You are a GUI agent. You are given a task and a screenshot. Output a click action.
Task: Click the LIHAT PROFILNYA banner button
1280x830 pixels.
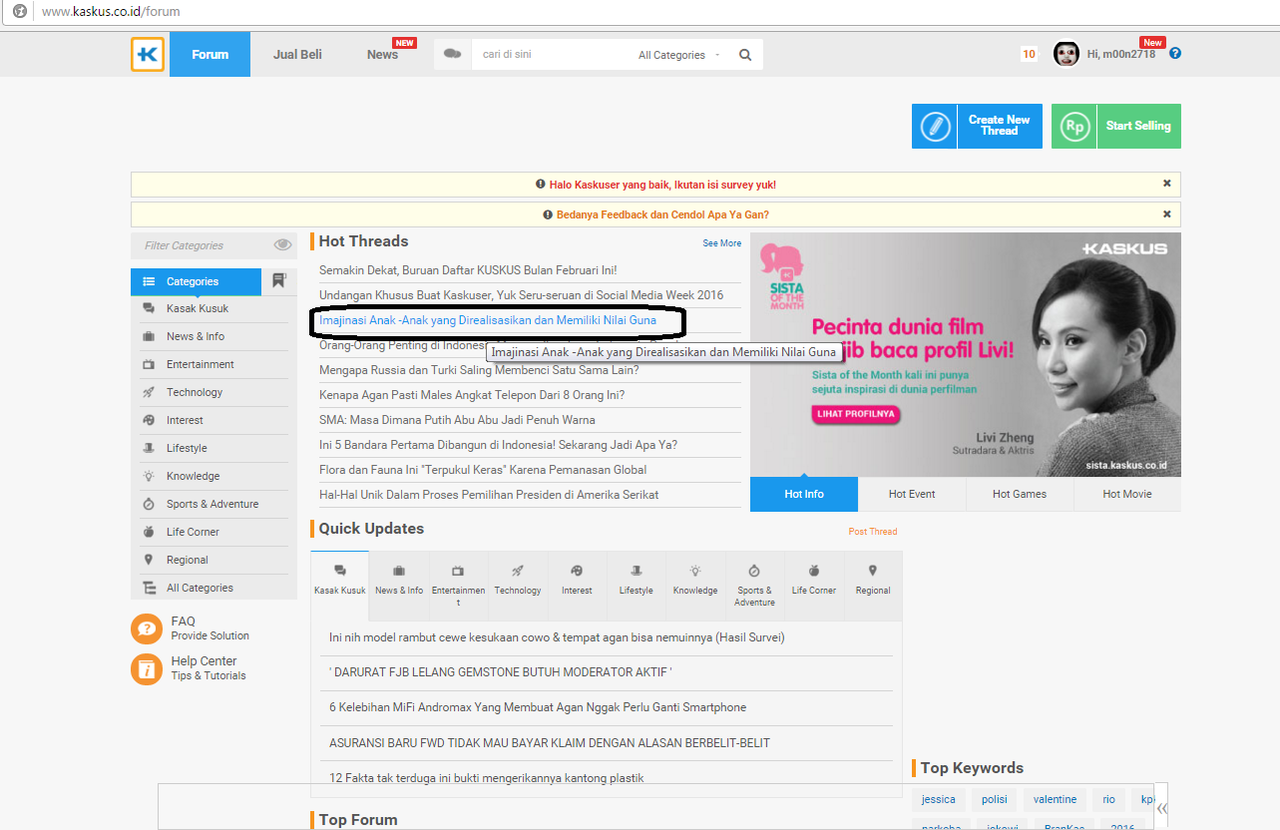point(855,414)
